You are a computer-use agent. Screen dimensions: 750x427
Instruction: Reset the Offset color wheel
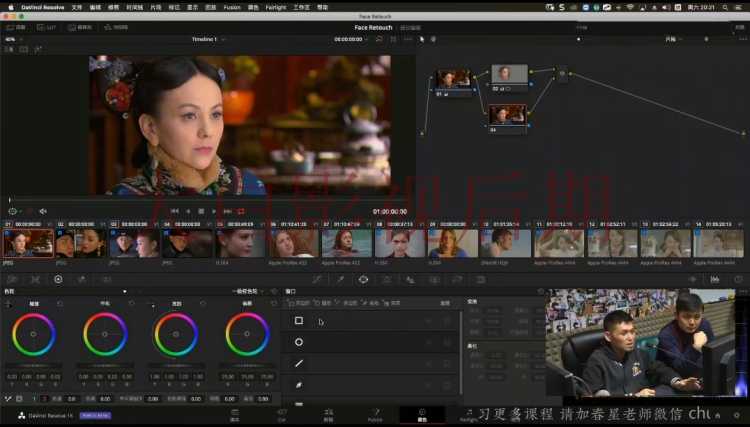pos(274,304)
